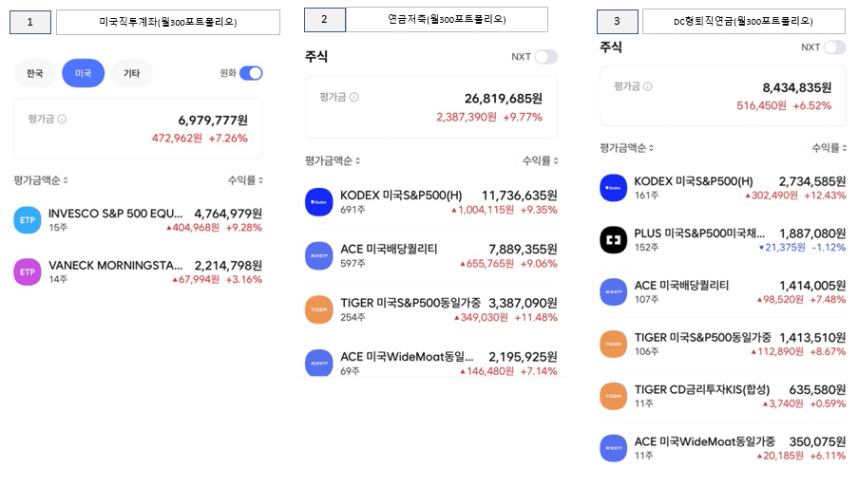Click the TIGER CD금리투자KIS orange icon
Image resolution: width=858 pixels, height=486 pixels.
click(x=613, y=396)
